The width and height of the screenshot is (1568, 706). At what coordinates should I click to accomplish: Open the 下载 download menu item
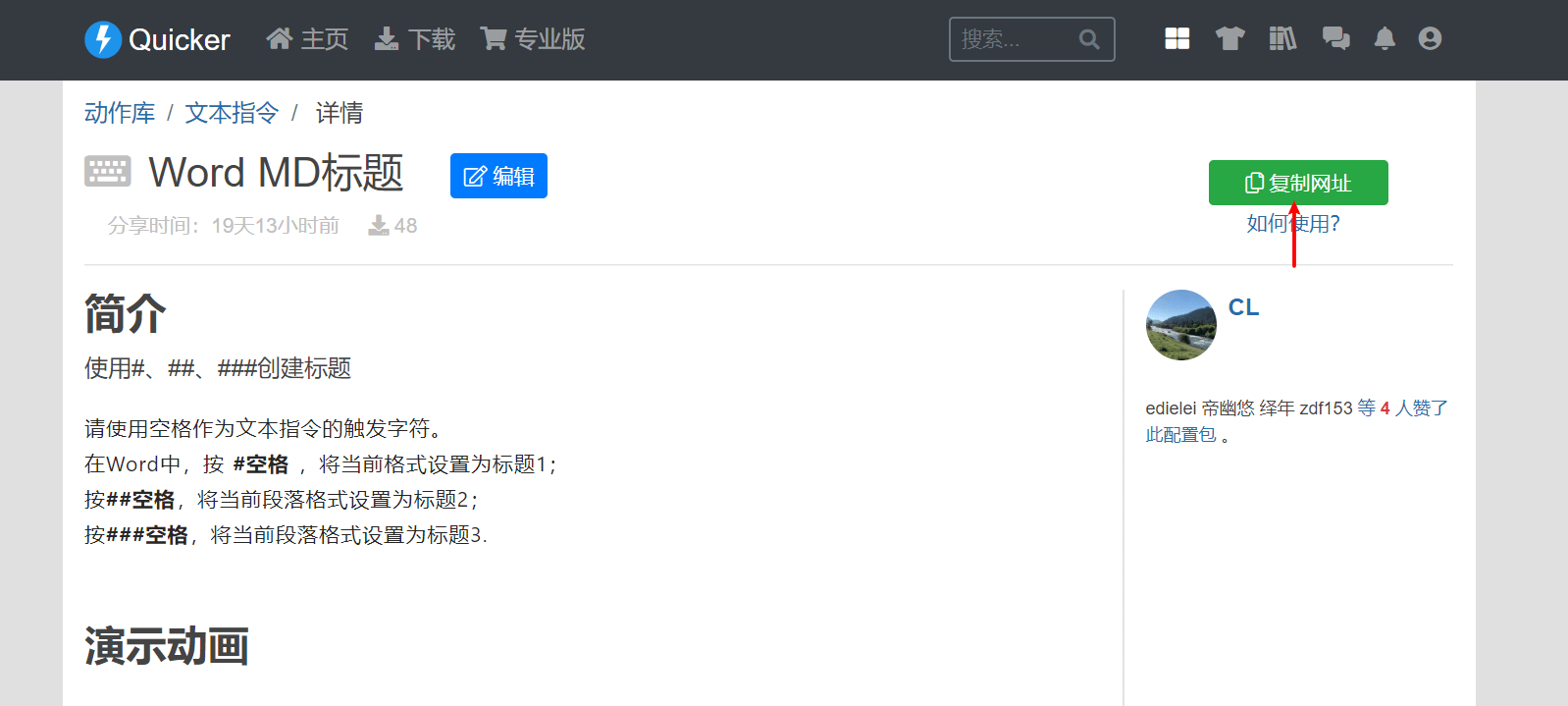coord(415,39)
